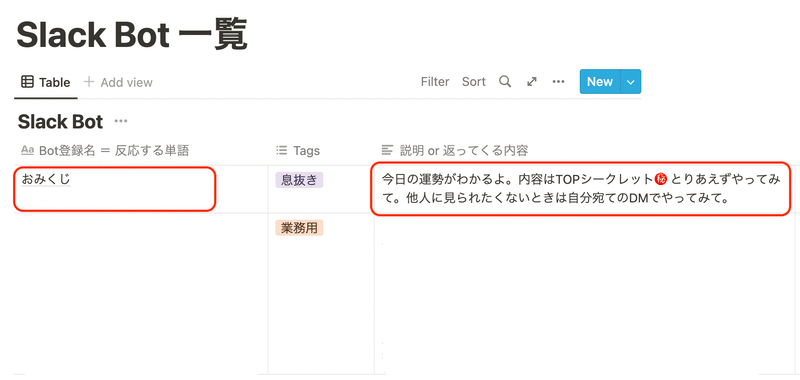Click the Aa icon in Bot登録名 header
Viewport: 800px width, 380px height.
[27, 150]
